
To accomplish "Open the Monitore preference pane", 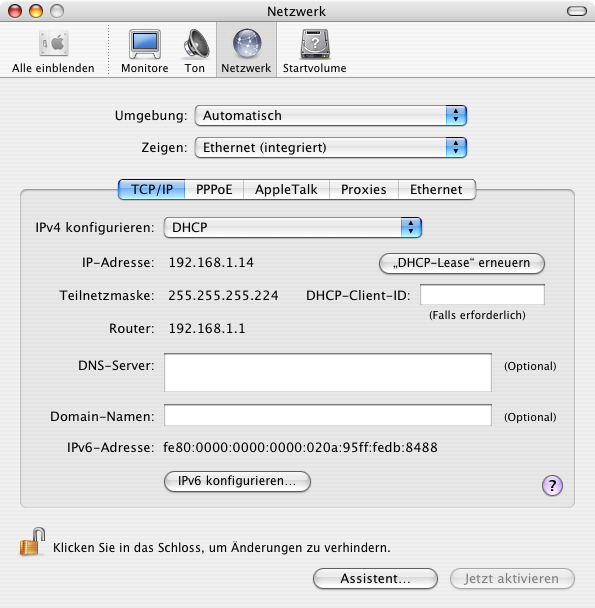I will coord(145,52).
